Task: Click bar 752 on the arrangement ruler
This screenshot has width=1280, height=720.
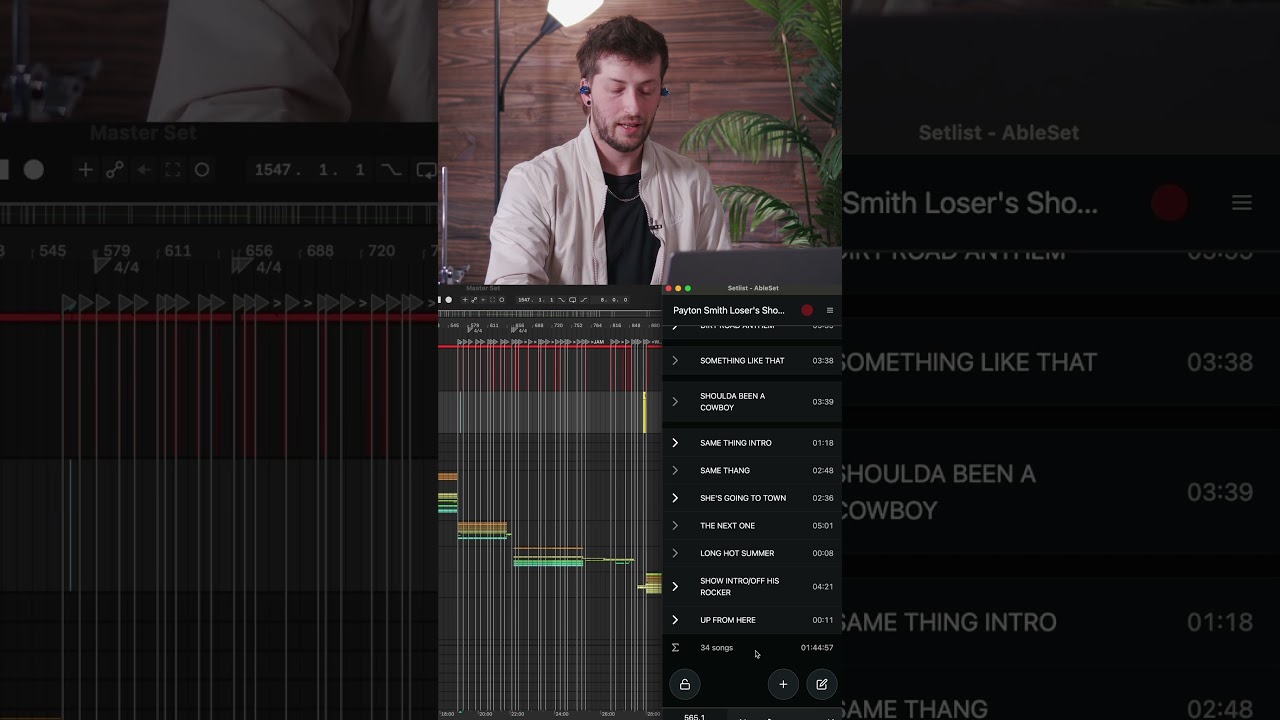Action: click(578, 325)
